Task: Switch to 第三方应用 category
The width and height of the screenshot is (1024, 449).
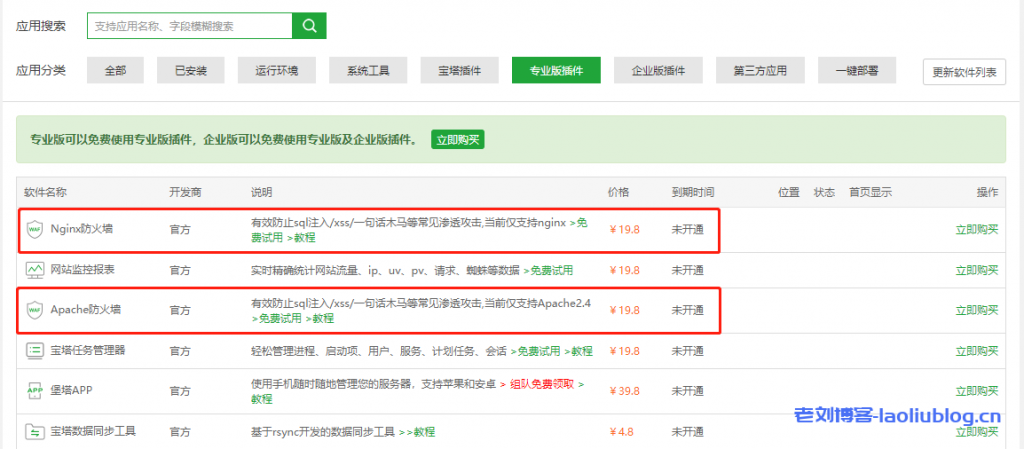Action: 760,70
